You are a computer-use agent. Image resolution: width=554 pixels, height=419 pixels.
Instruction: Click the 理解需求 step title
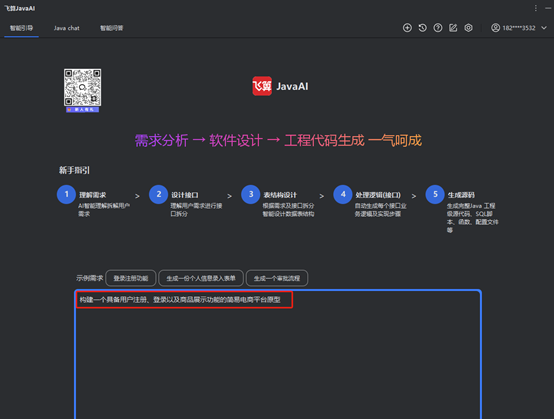(93, 195)
